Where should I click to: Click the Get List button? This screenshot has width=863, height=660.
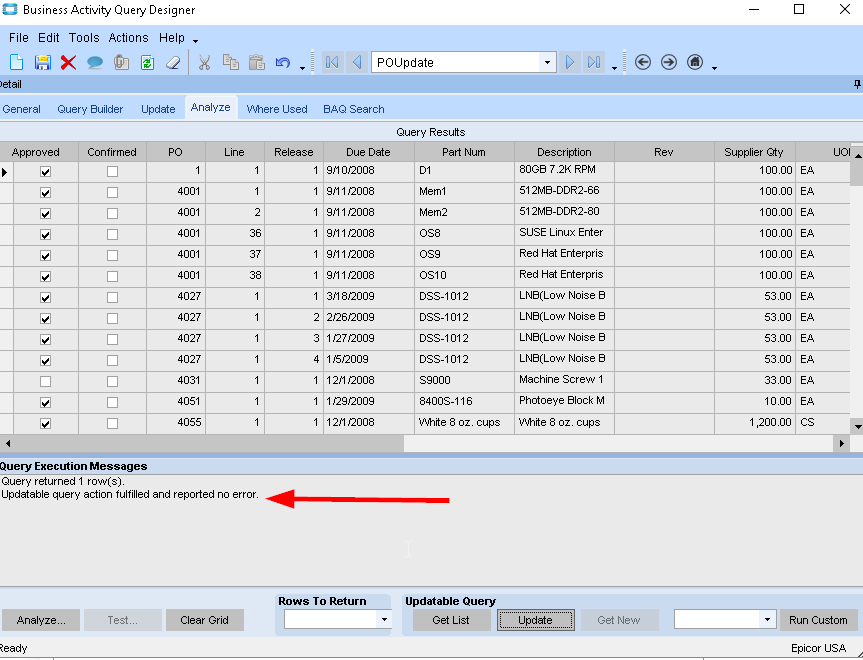pos(450,620)
